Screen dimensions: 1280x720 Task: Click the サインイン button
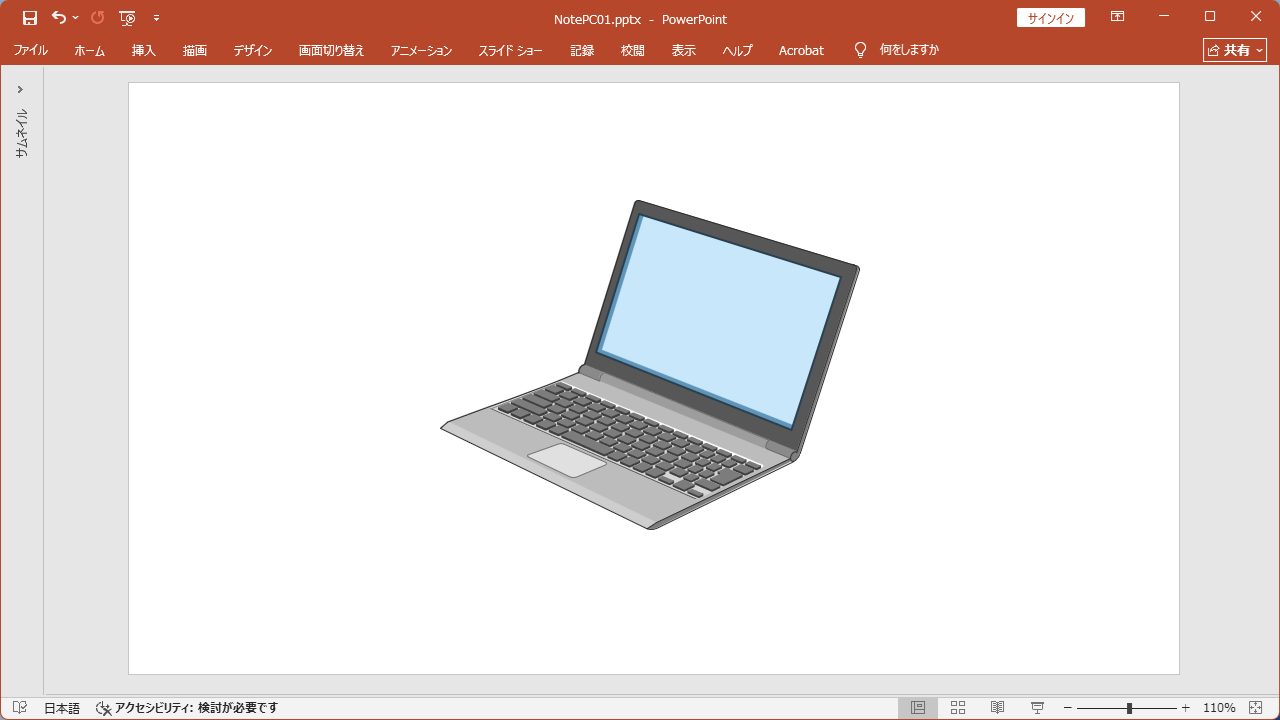tap(1050, 17)
